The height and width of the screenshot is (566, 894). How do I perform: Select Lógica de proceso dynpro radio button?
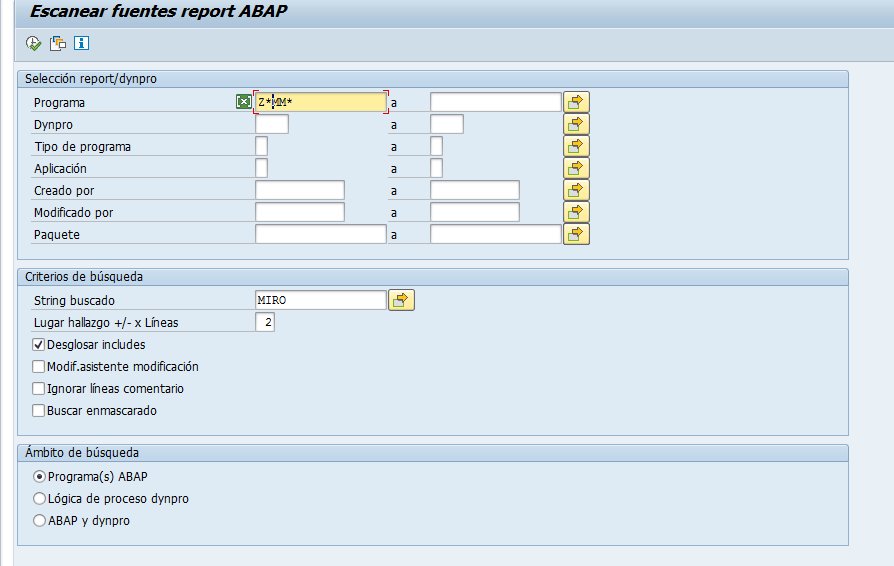click(x=40, y=499)
